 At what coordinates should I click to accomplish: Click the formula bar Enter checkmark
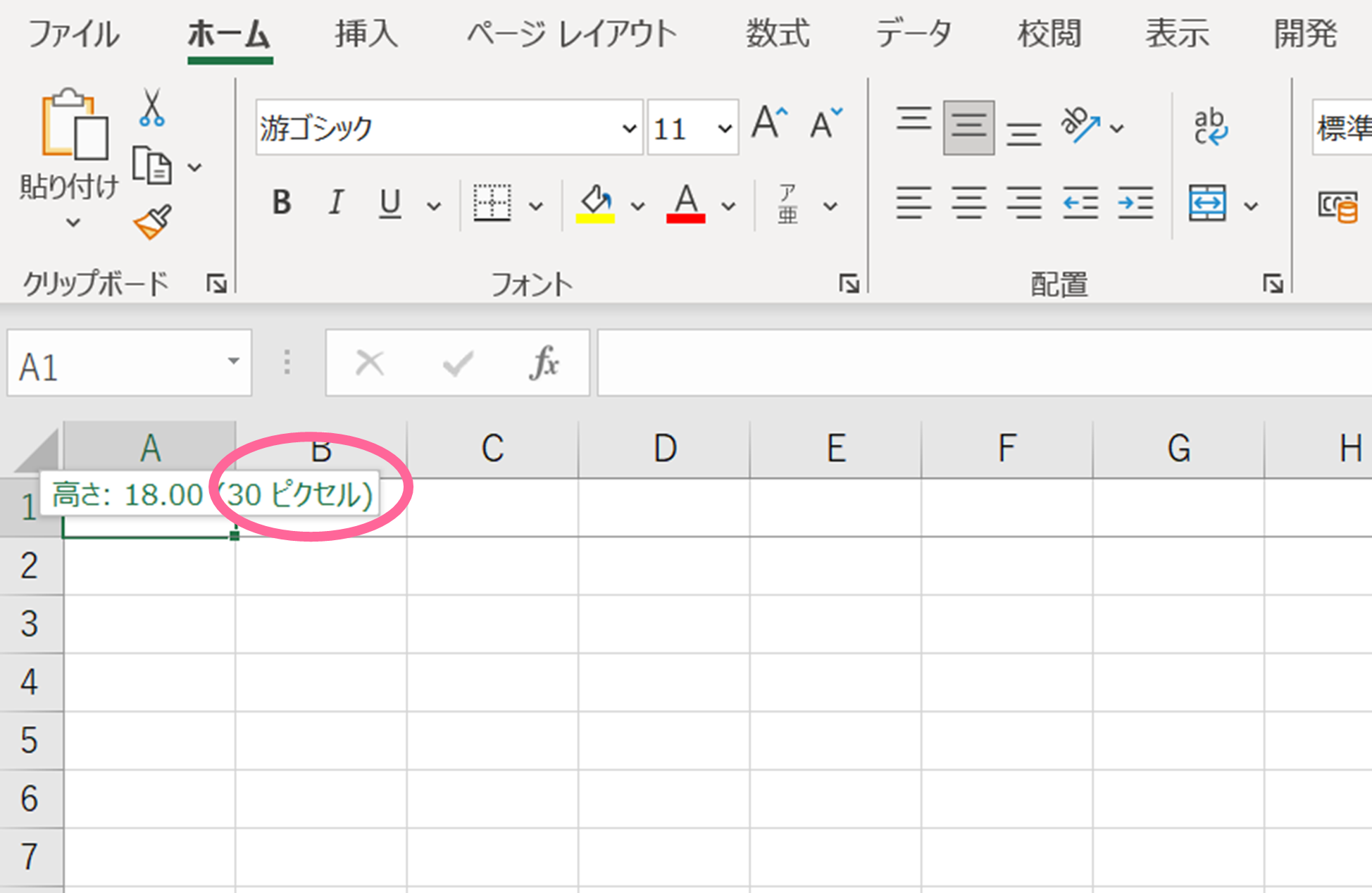tap(458, 363)
